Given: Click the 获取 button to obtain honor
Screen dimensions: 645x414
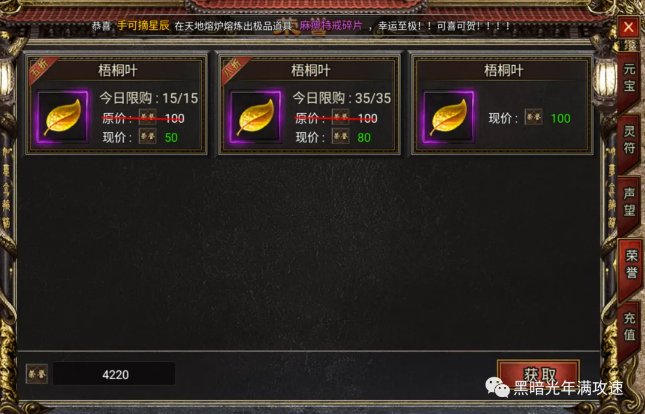Looking at the screenshot, I should click(x=538, y=374).
